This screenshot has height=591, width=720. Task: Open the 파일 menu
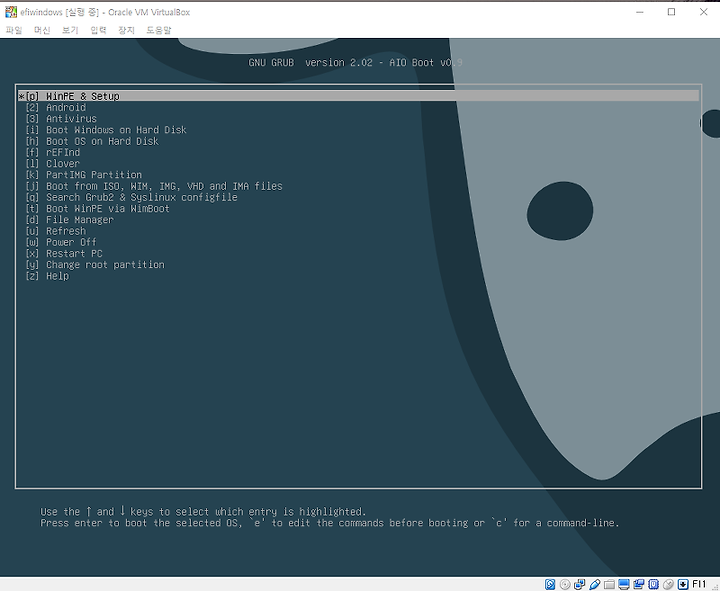[x=14, y=30]
